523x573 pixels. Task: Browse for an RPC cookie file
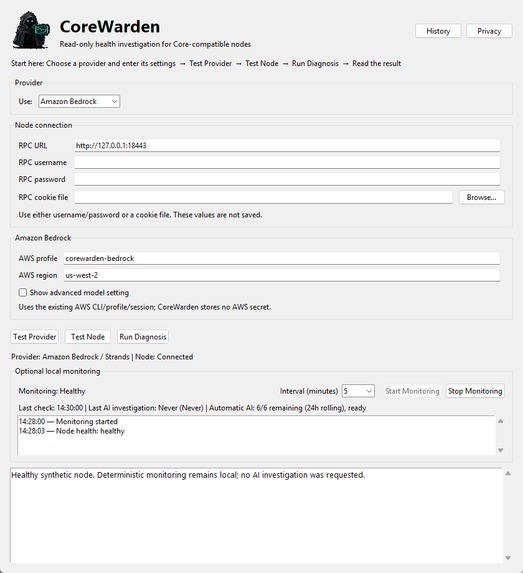(481, 197)
